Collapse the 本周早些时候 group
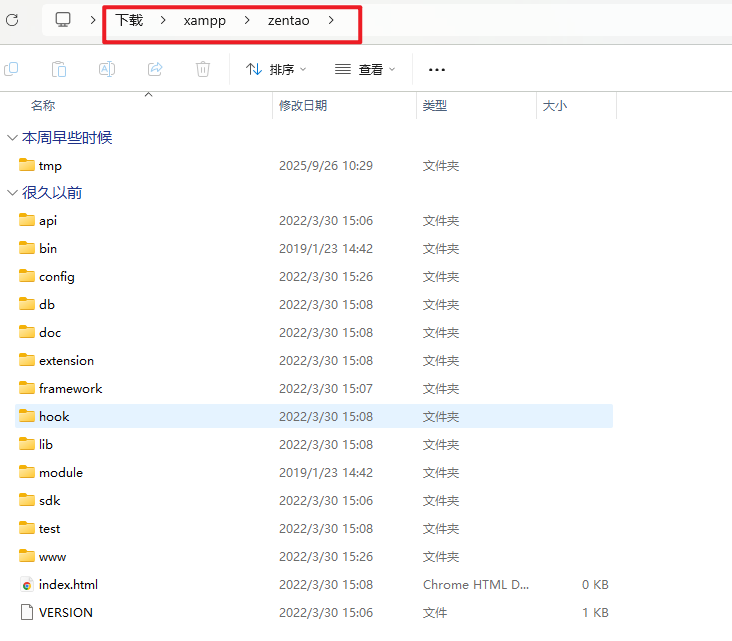The width and height of the screenshot is (732, 641). [12, 138]
